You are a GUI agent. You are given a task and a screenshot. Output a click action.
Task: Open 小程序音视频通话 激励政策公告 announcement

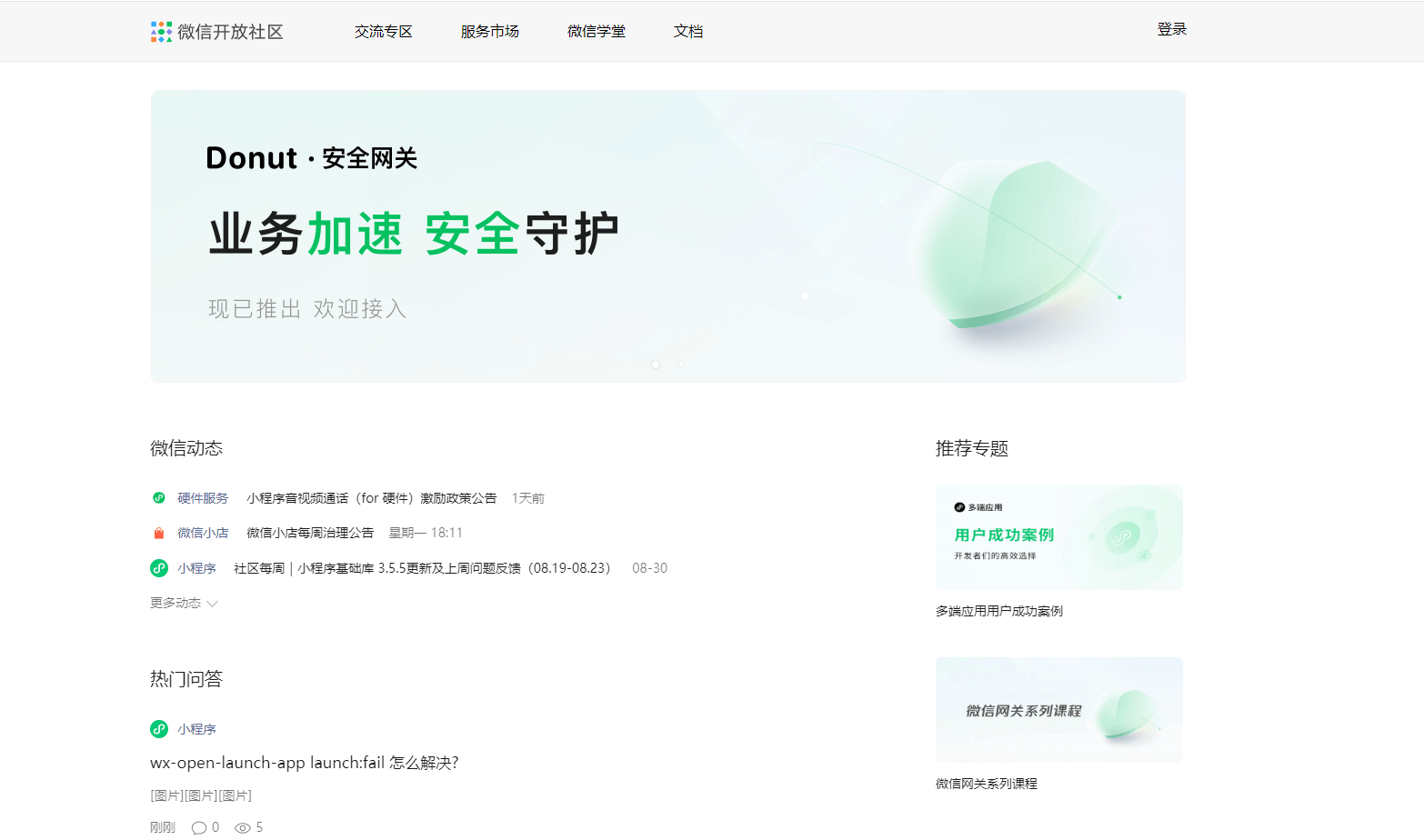372,498
